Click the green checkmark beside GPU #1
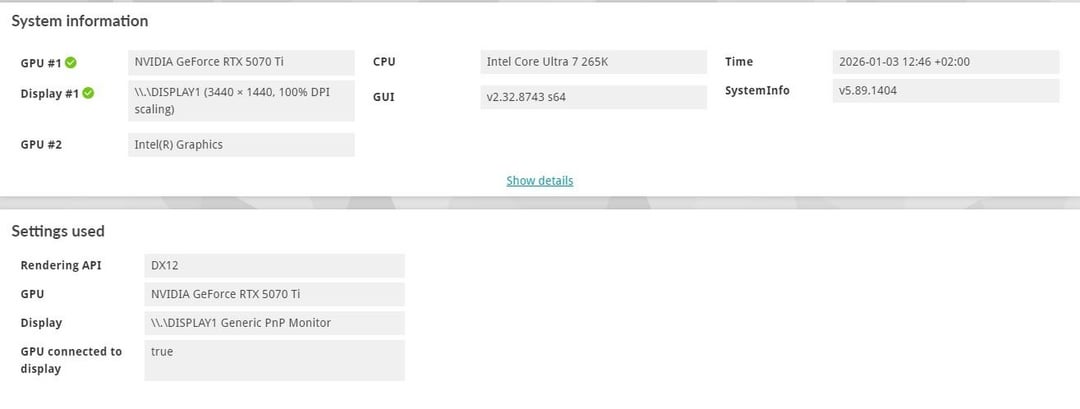1080x409 pixels. click(x=71, y=63)
